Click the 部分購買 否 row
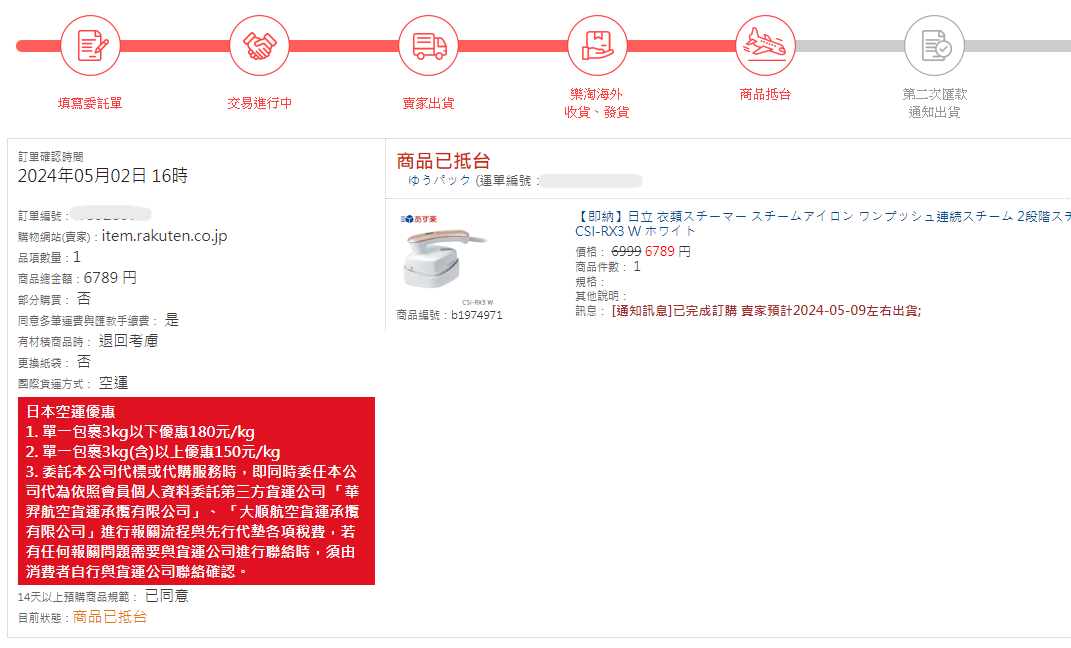The height and width of the screenshot is (648, 1071). pos(54,299)
